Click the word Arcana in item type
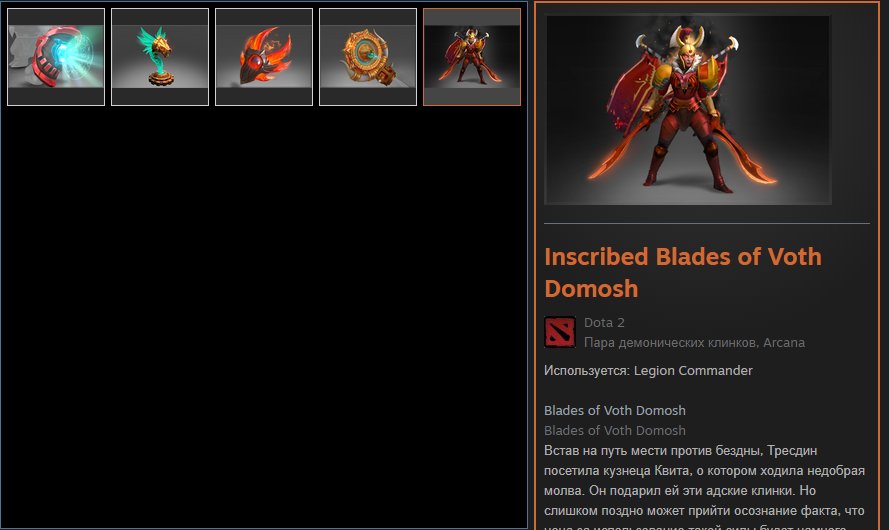889x530 pixels. pyautogui.click(x=784, y=342)
